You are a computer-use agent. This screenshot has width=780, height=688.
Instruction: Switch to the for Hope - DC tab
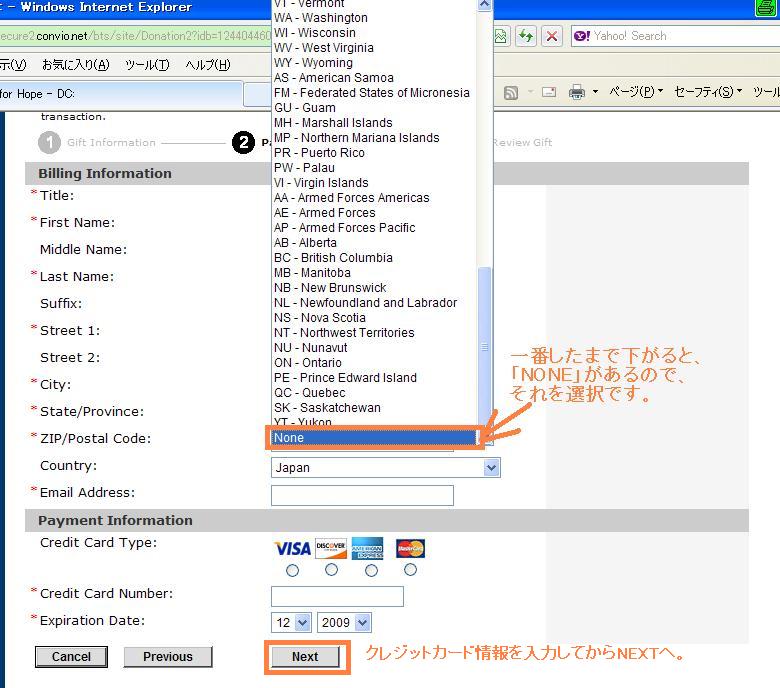coord(121,94)
